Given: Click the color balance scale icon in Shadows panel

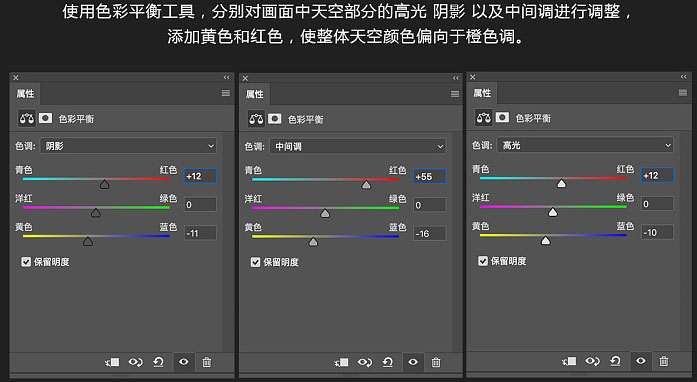Looking at the screenshot, I should pyautogui.click(x=27, y=118).
